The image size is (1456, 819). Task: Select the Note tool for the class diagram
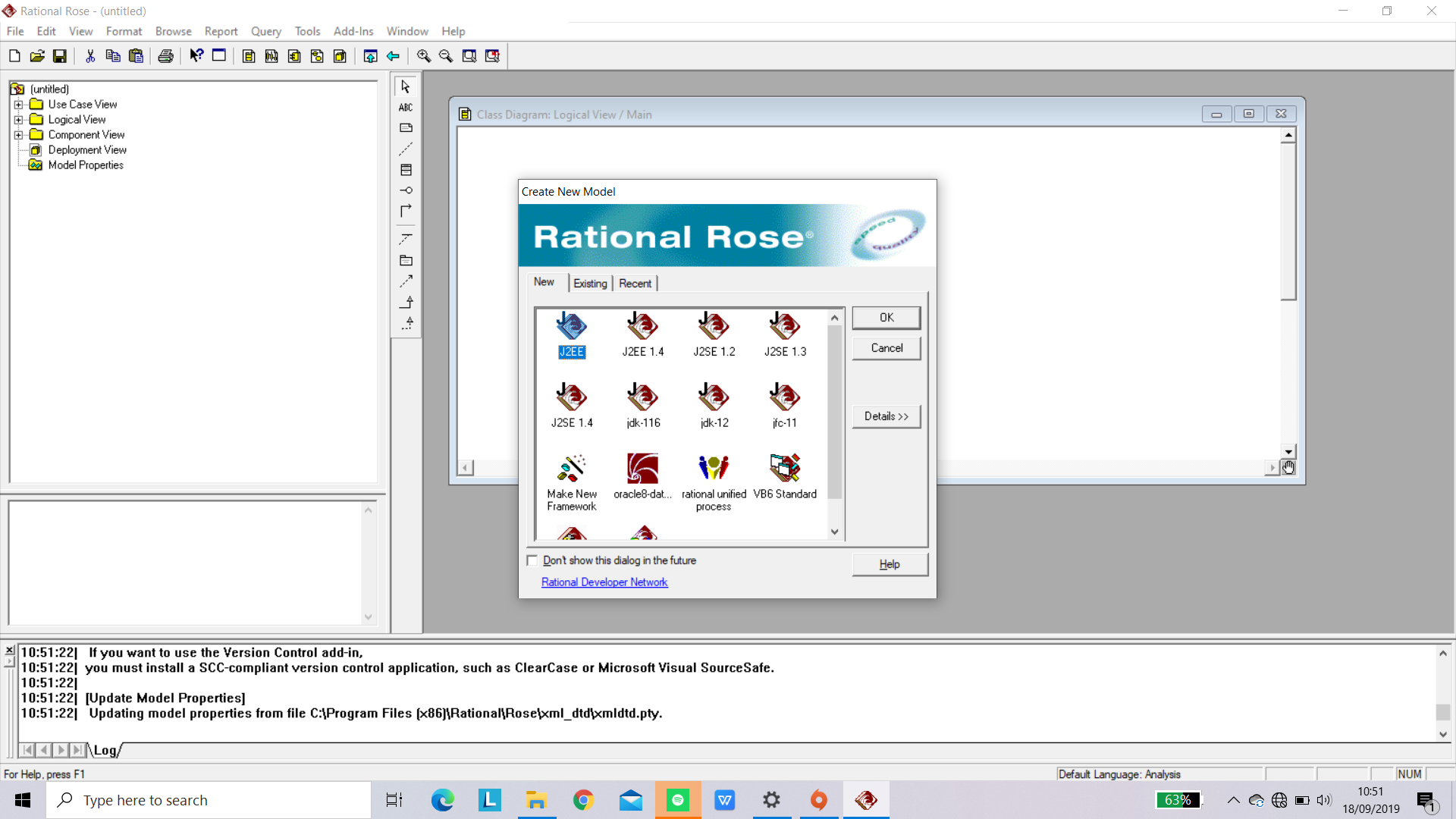click(406, 127)
